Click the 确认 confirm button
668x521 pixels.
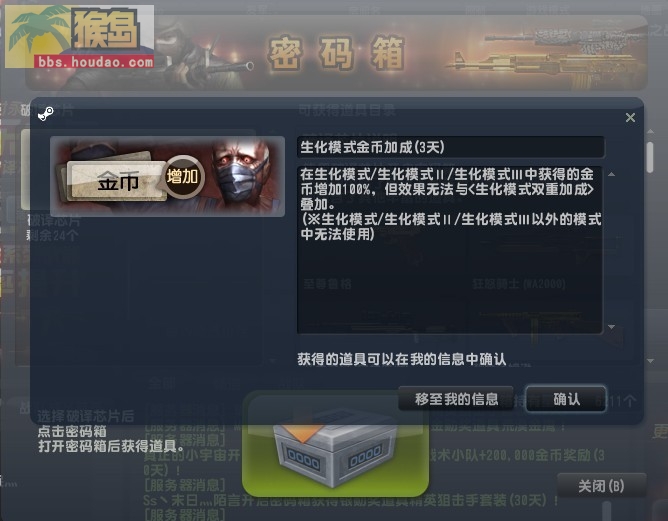(x=566, y=399)
